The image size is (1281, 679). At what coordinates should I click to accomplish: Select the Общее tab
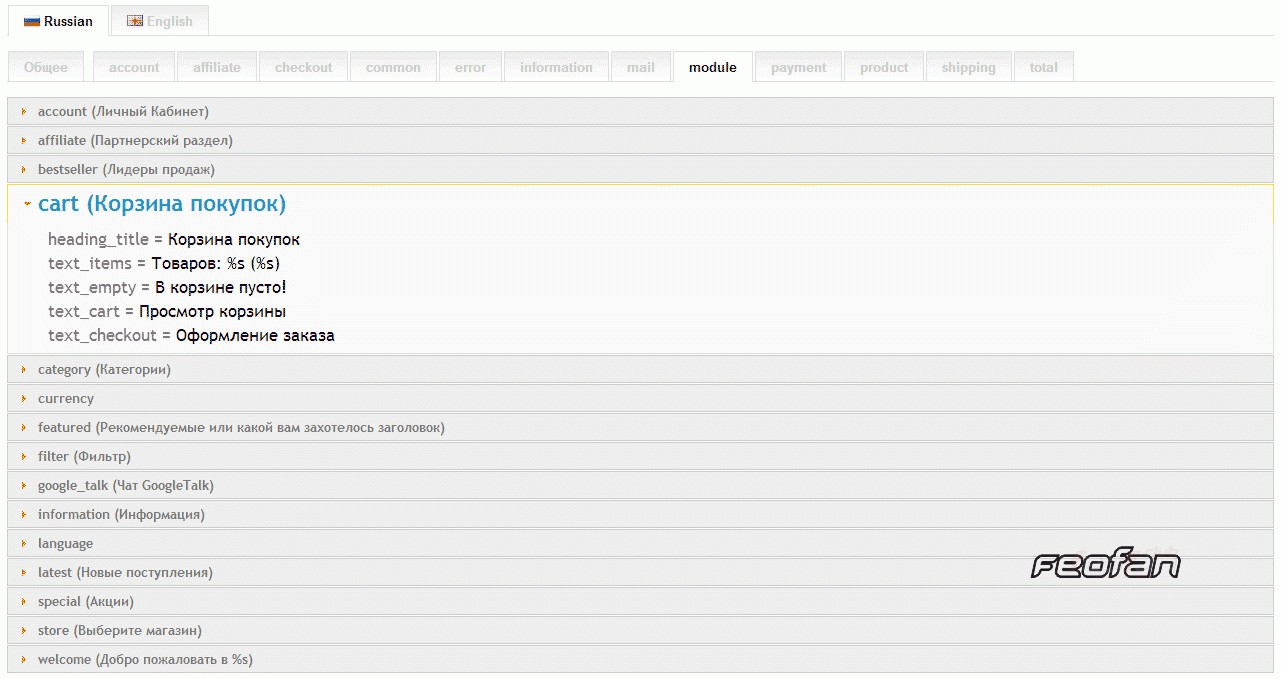coord(46,67)
